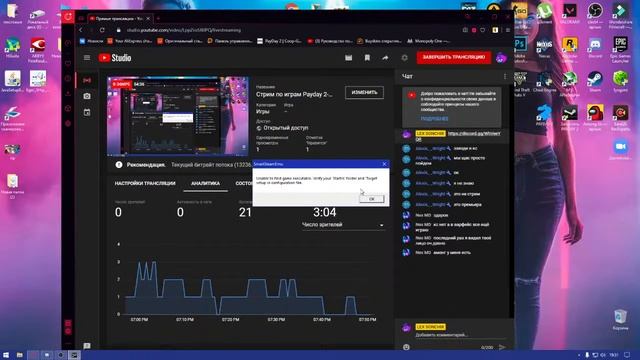This screenshot has width=640, height=360.
Task: Close the SmartSteamEmu error dialog
Action: coord(384,164)
